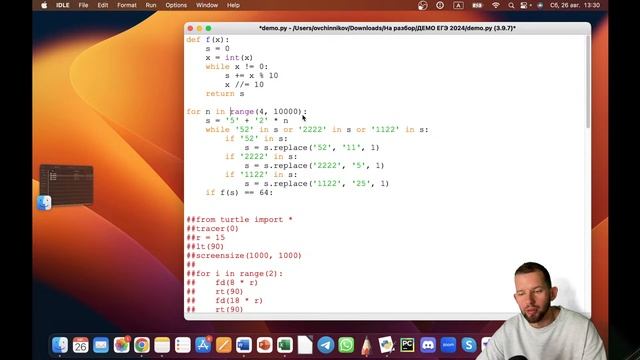Open the Format menu

[x=127, y=5]
